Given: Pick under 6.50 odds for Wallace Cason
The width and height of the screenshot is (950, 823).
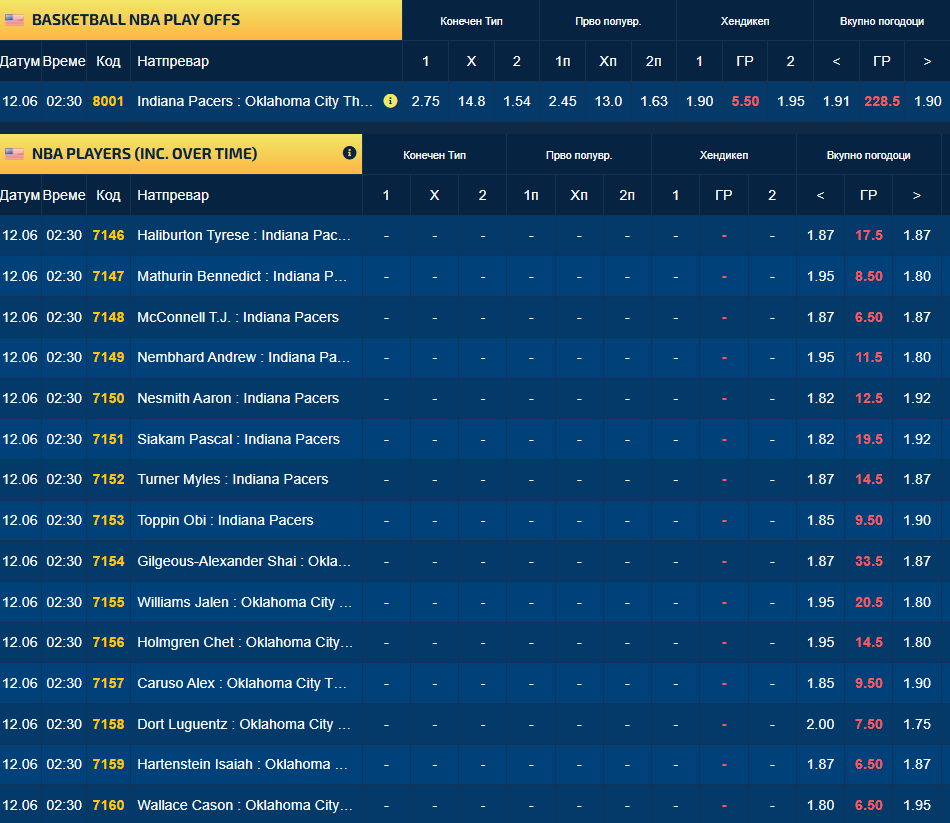Looking at the screenshot, I should pos(820,805).
